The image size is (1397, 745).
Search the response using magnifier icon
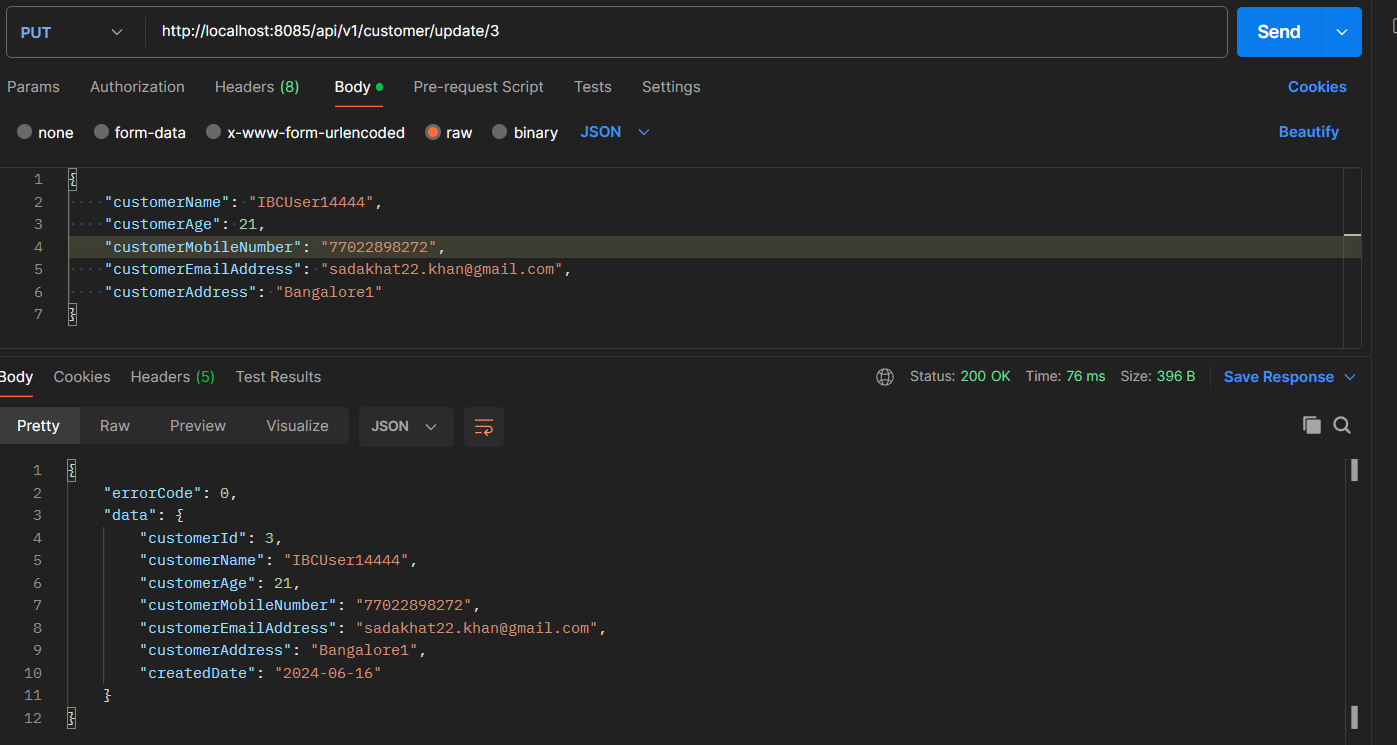pos(1342,425)
